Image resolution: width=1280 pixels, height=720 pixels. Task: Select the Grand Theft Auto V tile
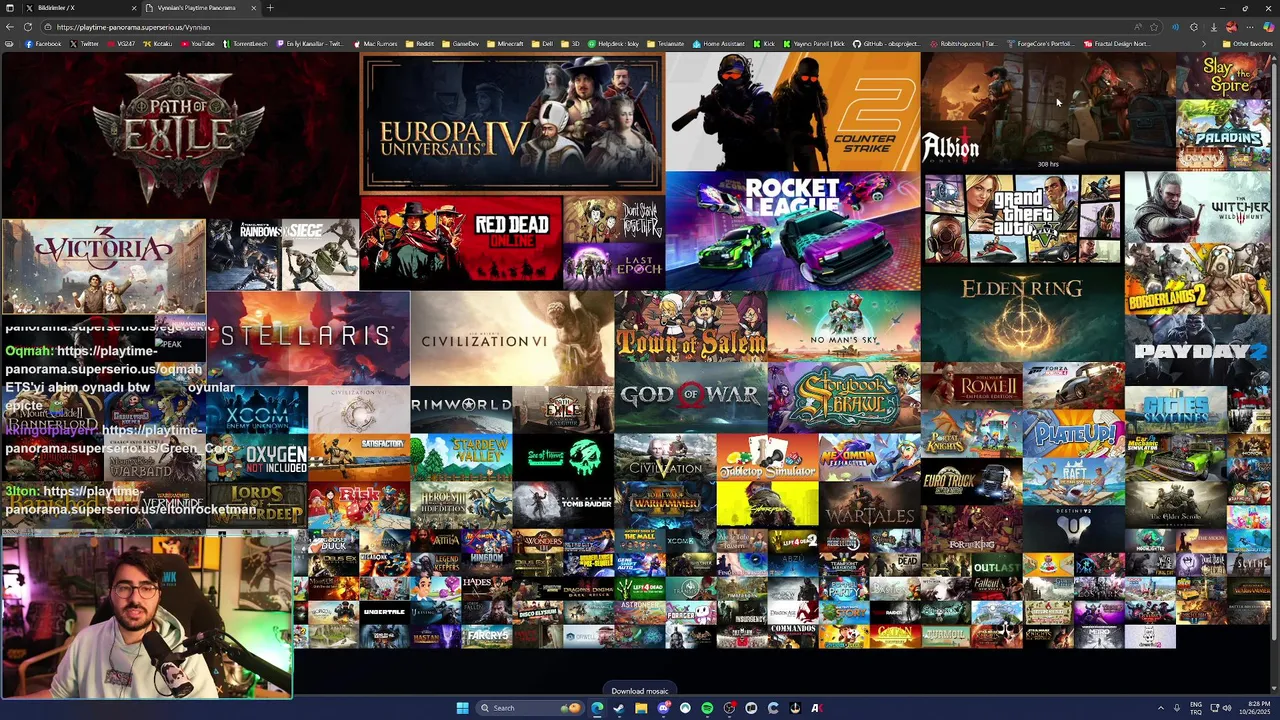click(1022, 218)
